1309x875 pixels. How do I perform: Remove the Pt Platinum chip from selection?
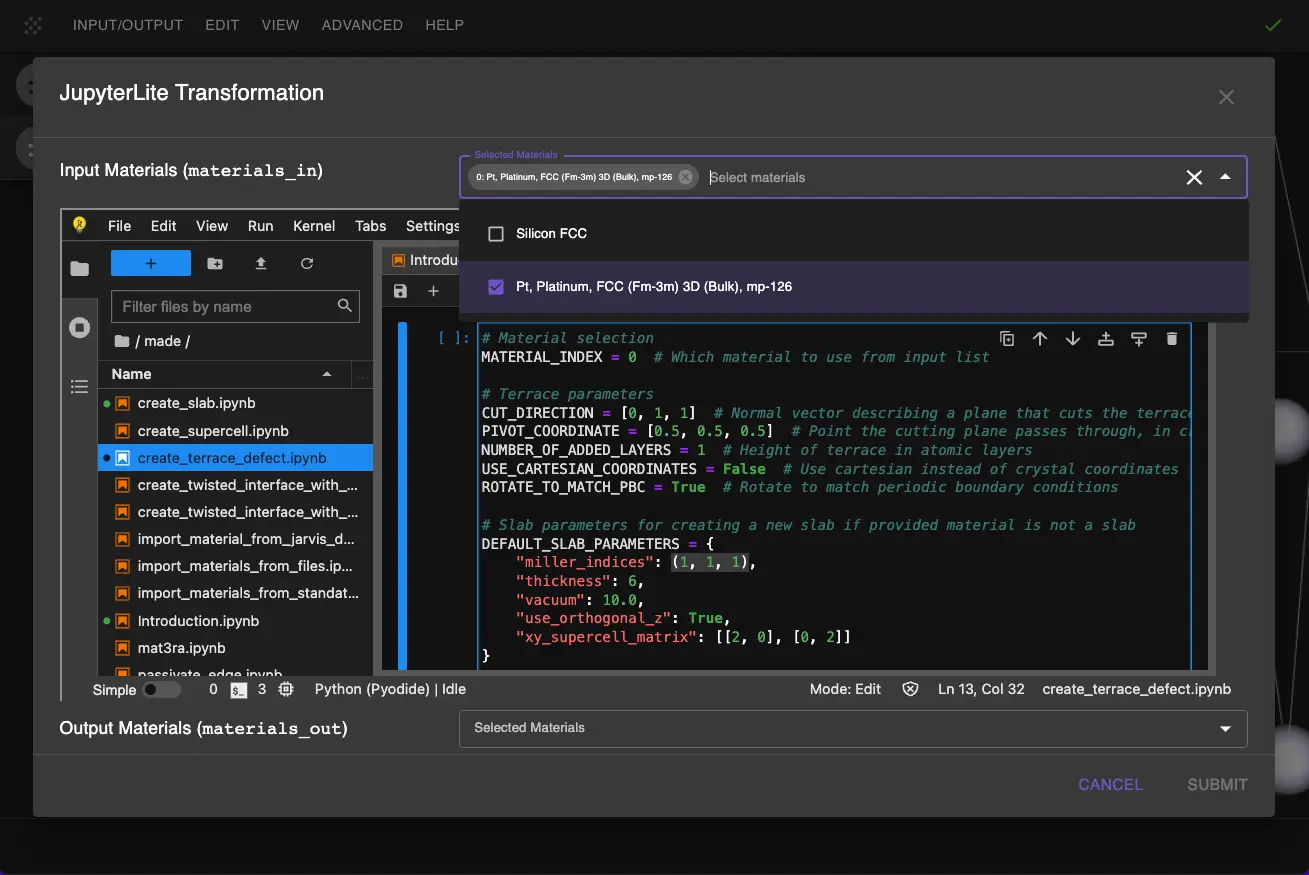click(685, 177)
